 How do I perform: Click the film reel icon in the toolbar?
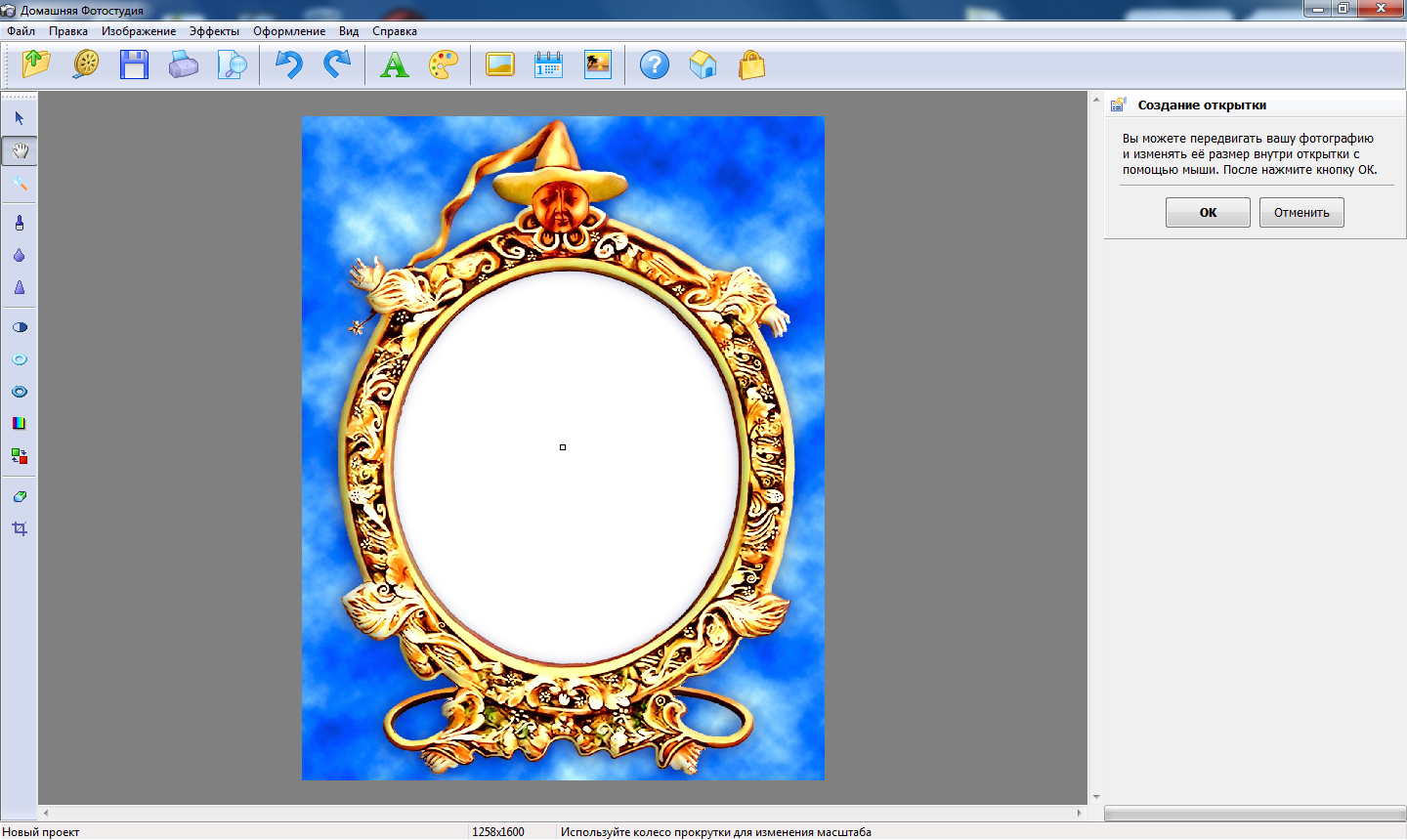(x=86, y=65)
